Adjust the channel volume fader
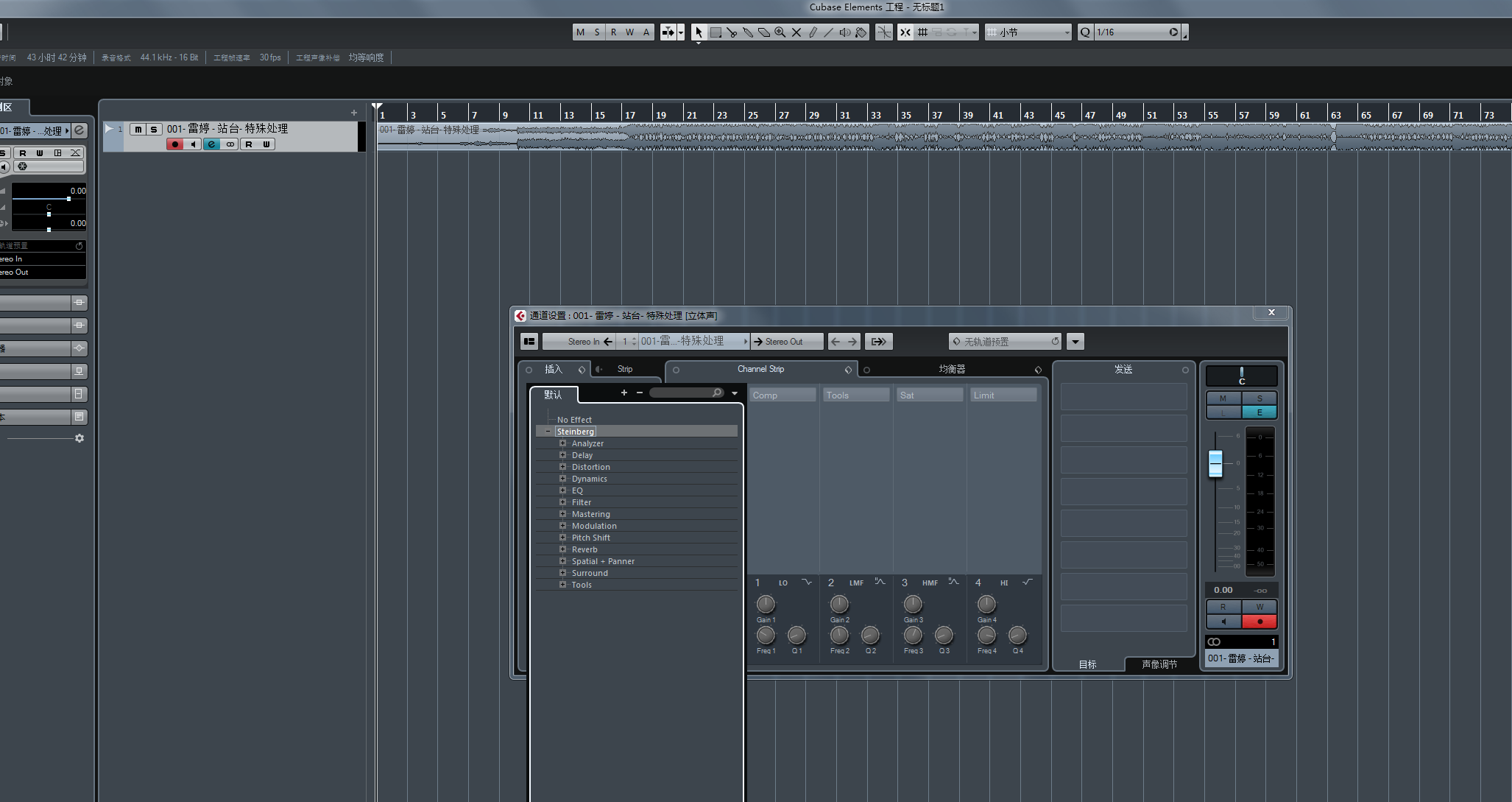 (x=1215, y=464)
